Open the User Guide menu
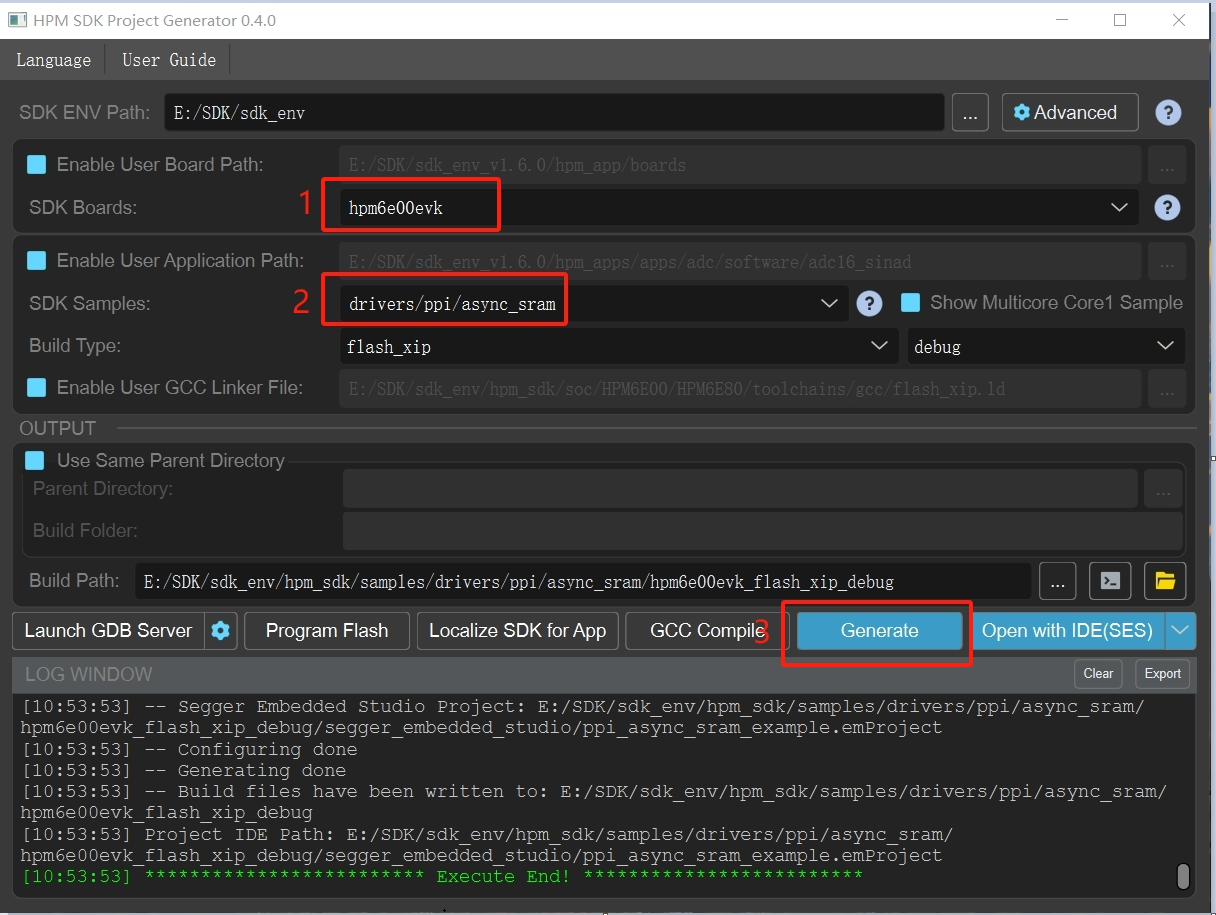The width and height of the screenshot is (1216, 915). pyautogui.click(x=169, y=60)
